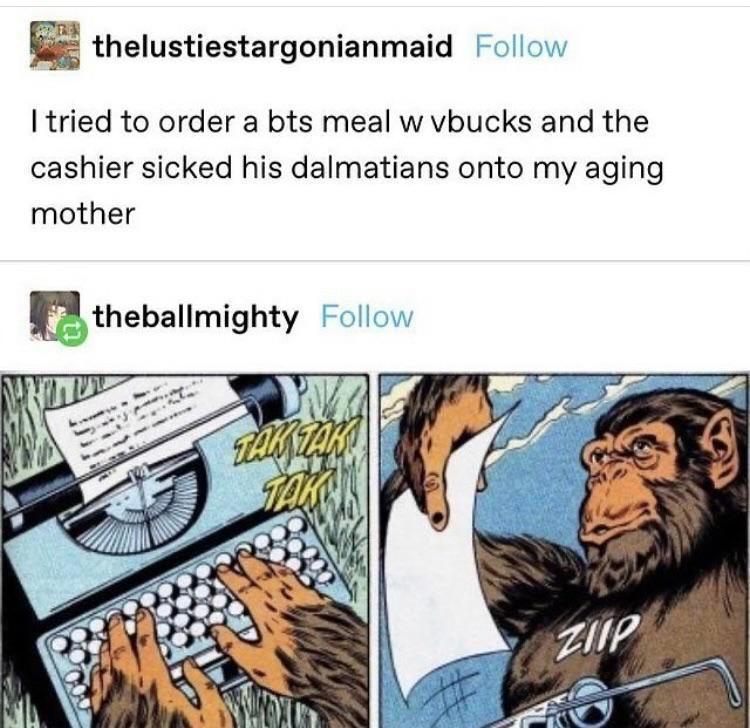Screen dimensions: 750x728
Task: Follow thelustiestargonianmaid
Action: pyautogui.click(x=521, y=47)
